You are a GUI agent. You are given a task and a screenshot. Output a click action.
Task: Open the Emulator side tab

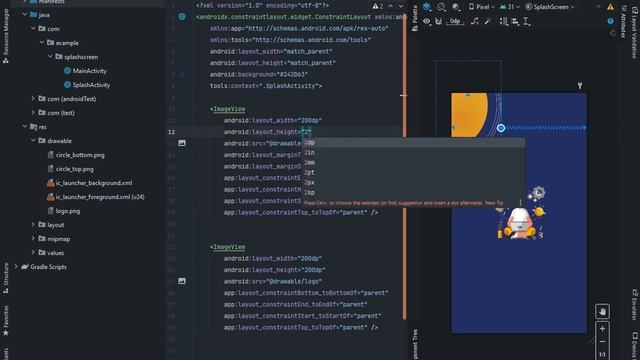(x=634, y=305)
